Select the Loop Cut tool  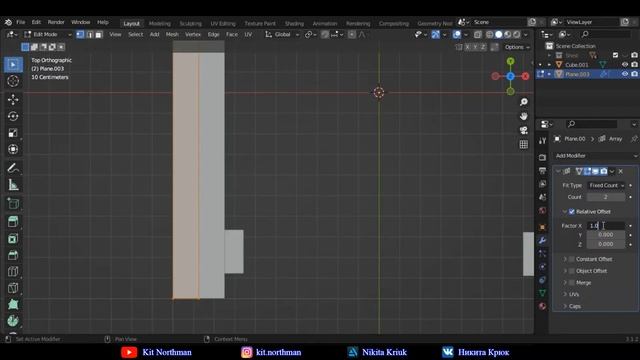13,271
